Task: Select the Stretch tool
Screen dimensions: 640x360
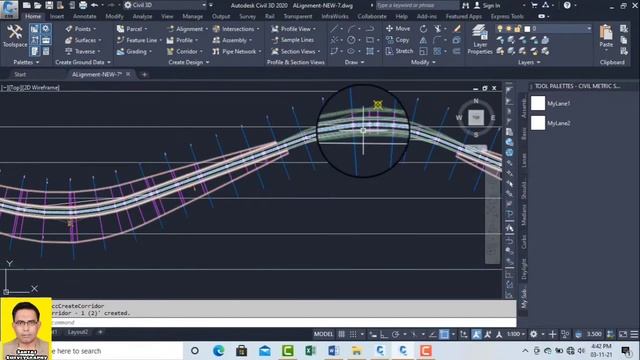Action: coord(400,51)
